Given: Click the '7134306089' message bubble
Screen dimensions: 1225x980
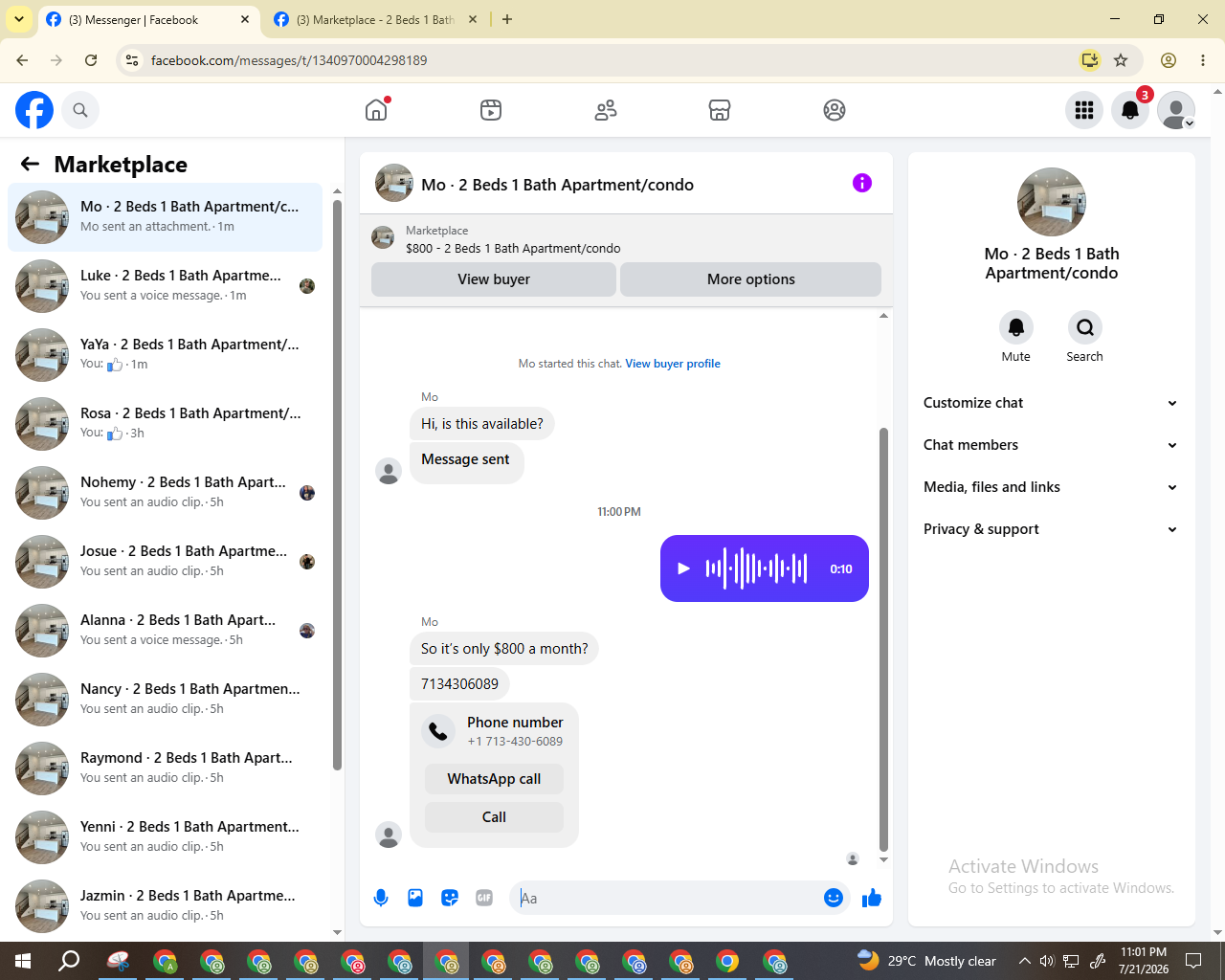Looking at the screenshot, I should [459, 684].
